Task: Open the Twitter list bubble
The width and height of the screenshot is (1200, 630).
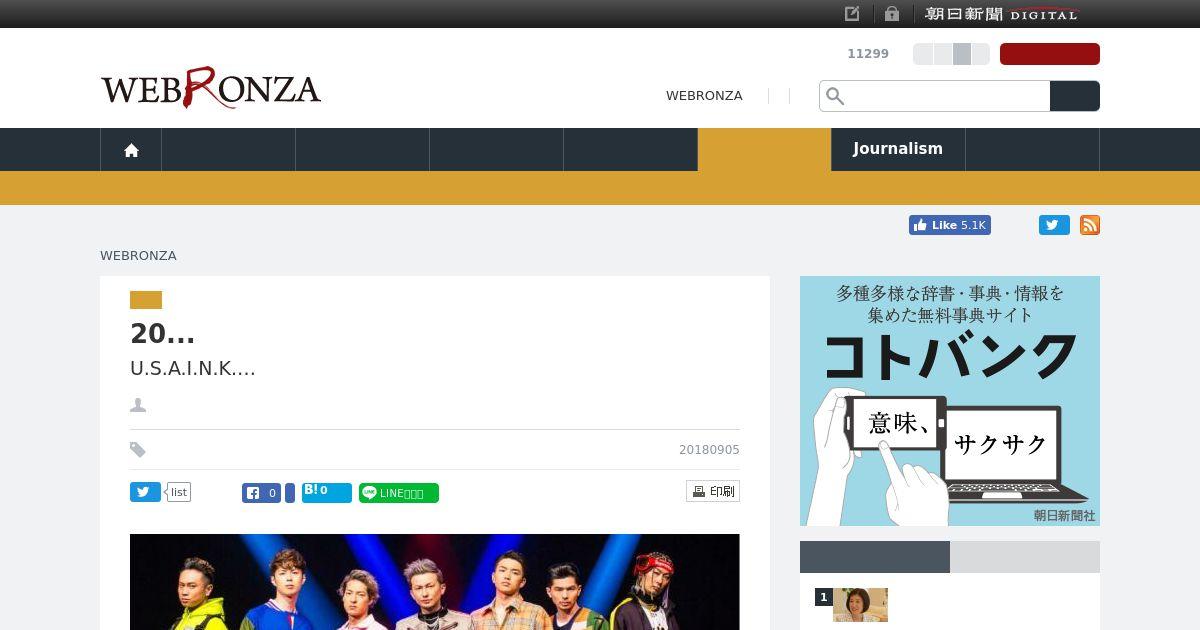Action: [x=178, y=492]
